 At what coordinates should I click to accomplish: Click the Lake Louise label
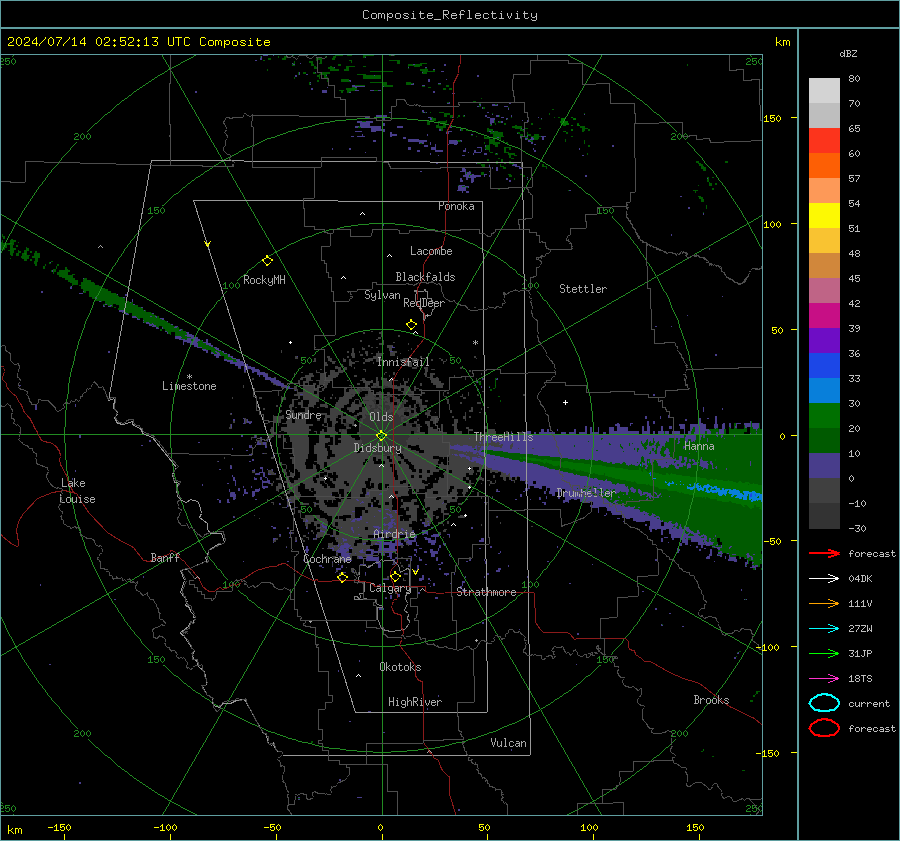pos(78,491)
